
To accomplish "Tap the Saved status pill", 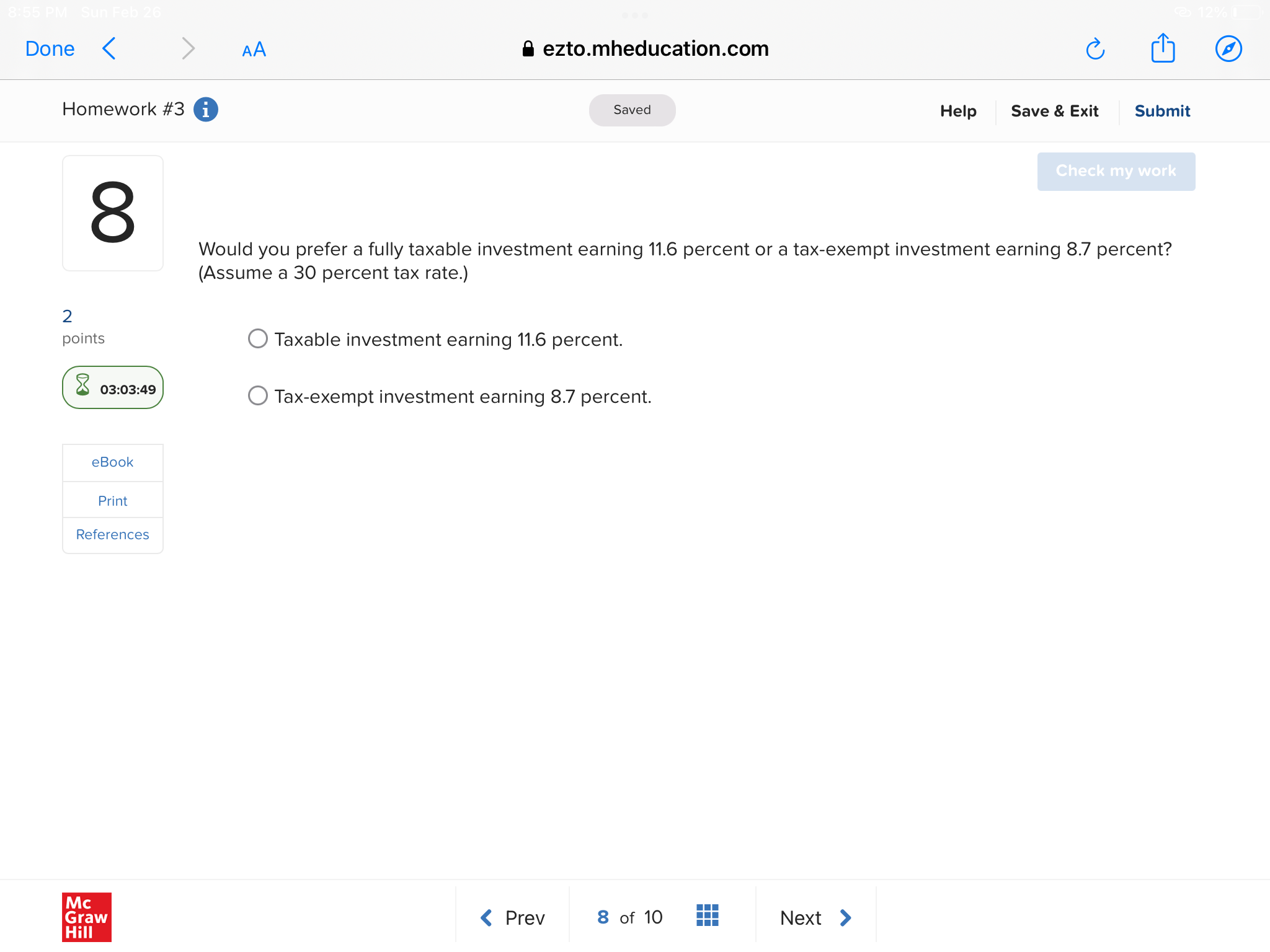I will (632, 110).
